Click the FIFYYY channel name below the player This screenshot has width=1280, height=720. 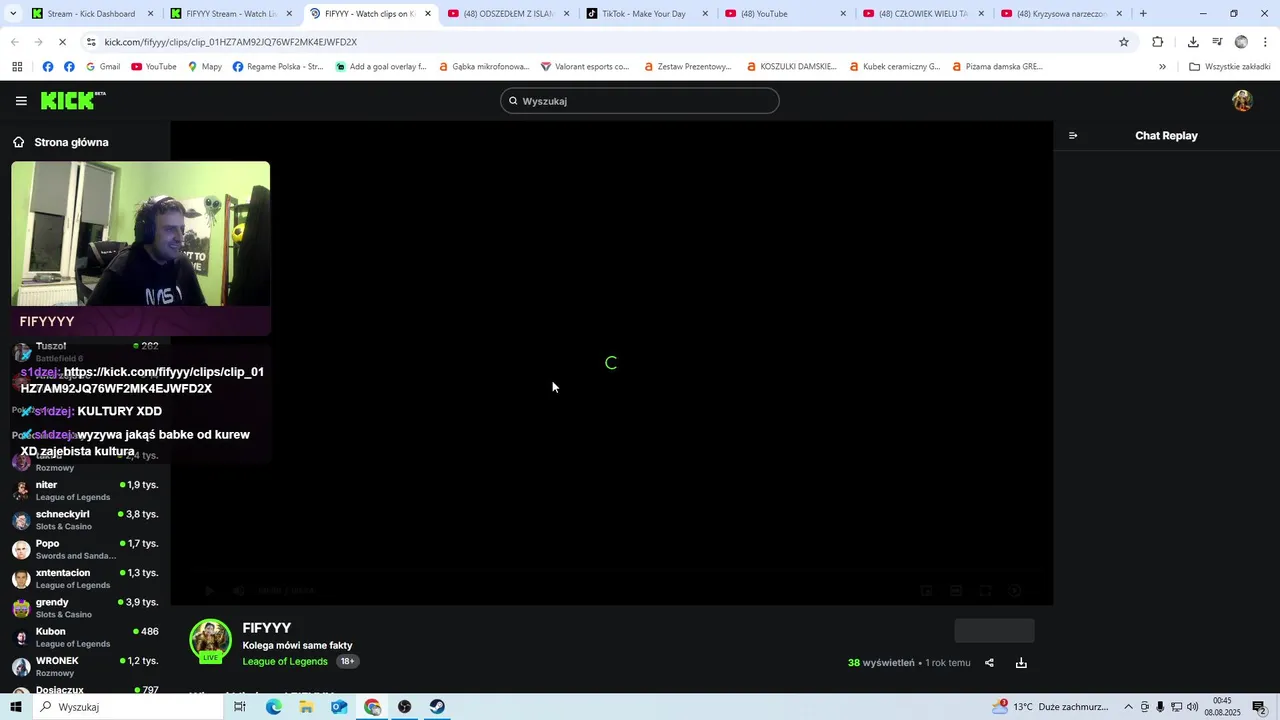pos(266,628)
